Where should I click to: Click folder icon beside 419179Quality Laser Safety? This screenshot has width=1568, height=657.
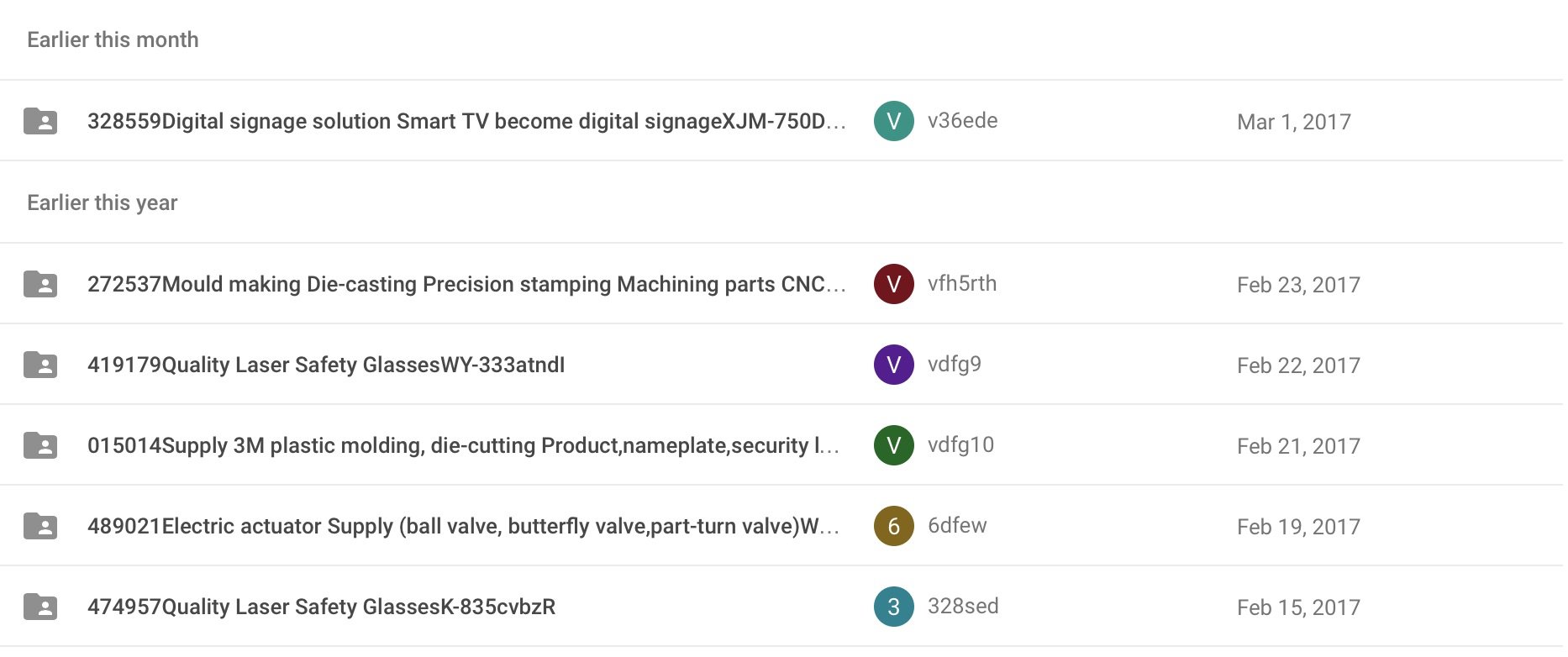click(x=40, y=365)
